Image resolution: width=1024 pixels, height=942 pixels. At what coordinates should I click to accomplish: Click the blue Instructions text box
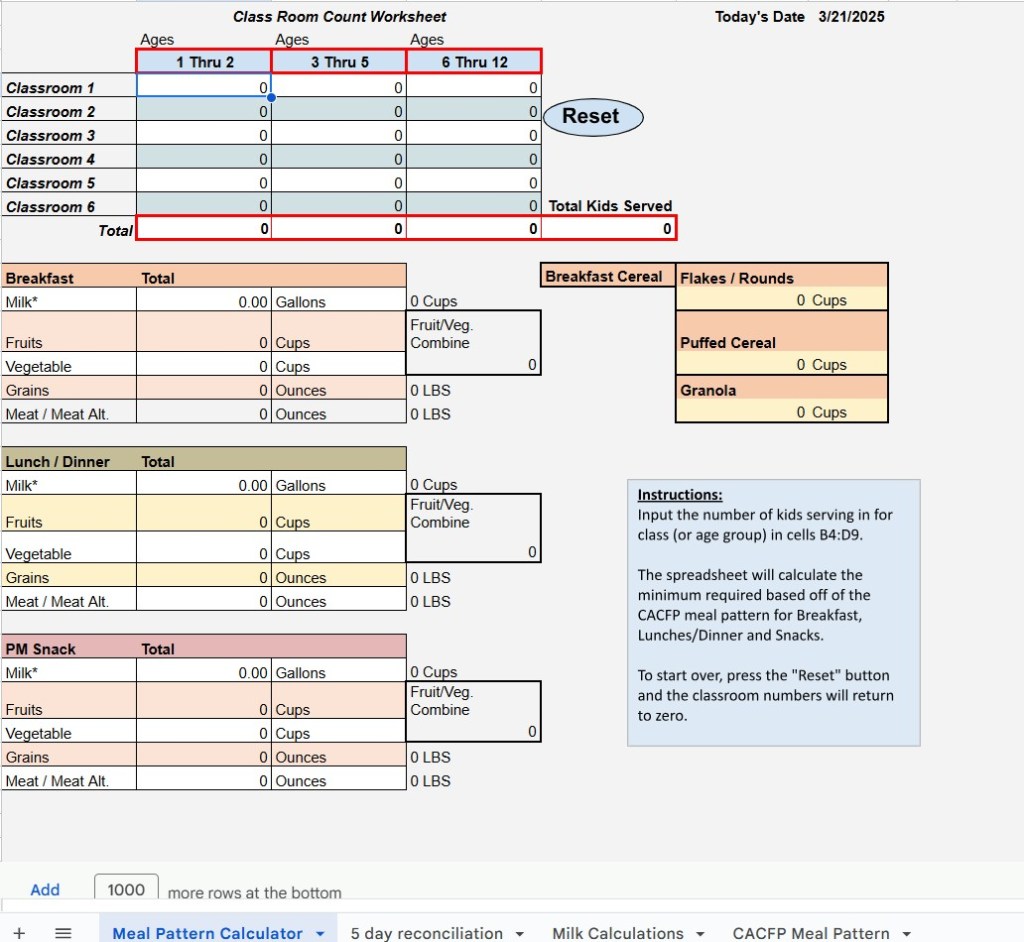click(x=773, y=613)
